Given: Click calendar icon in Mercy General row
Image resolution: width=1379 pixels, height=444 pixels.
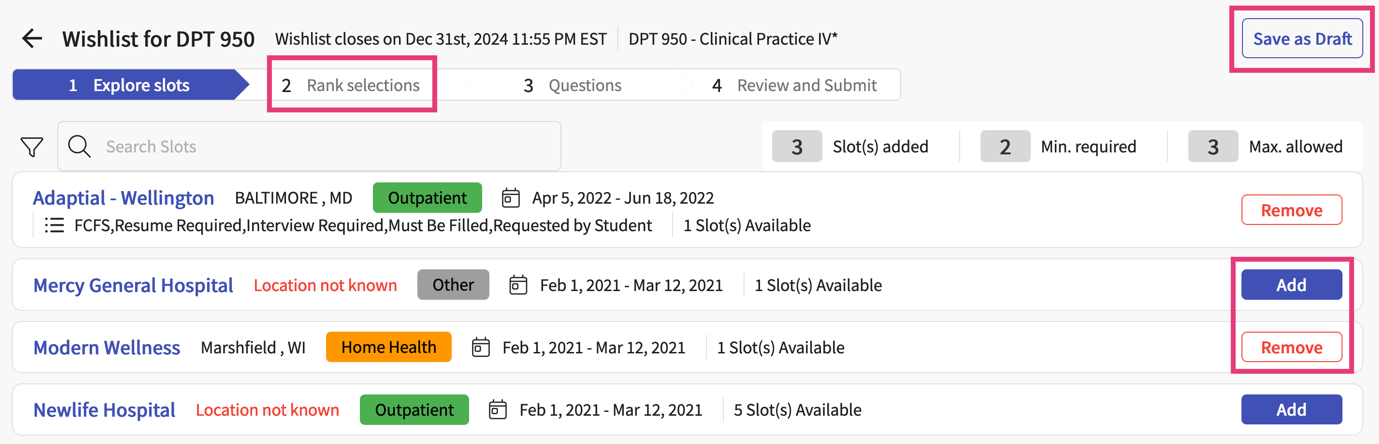Looking at the screenshot, I should coord(518,285).
